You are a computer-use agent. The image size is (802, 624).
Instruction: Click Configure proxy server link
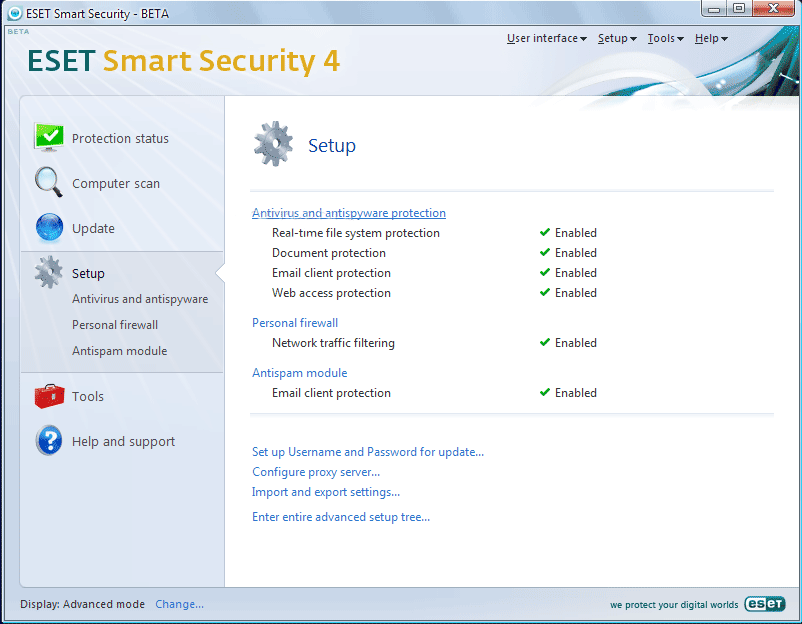[316, 472]
